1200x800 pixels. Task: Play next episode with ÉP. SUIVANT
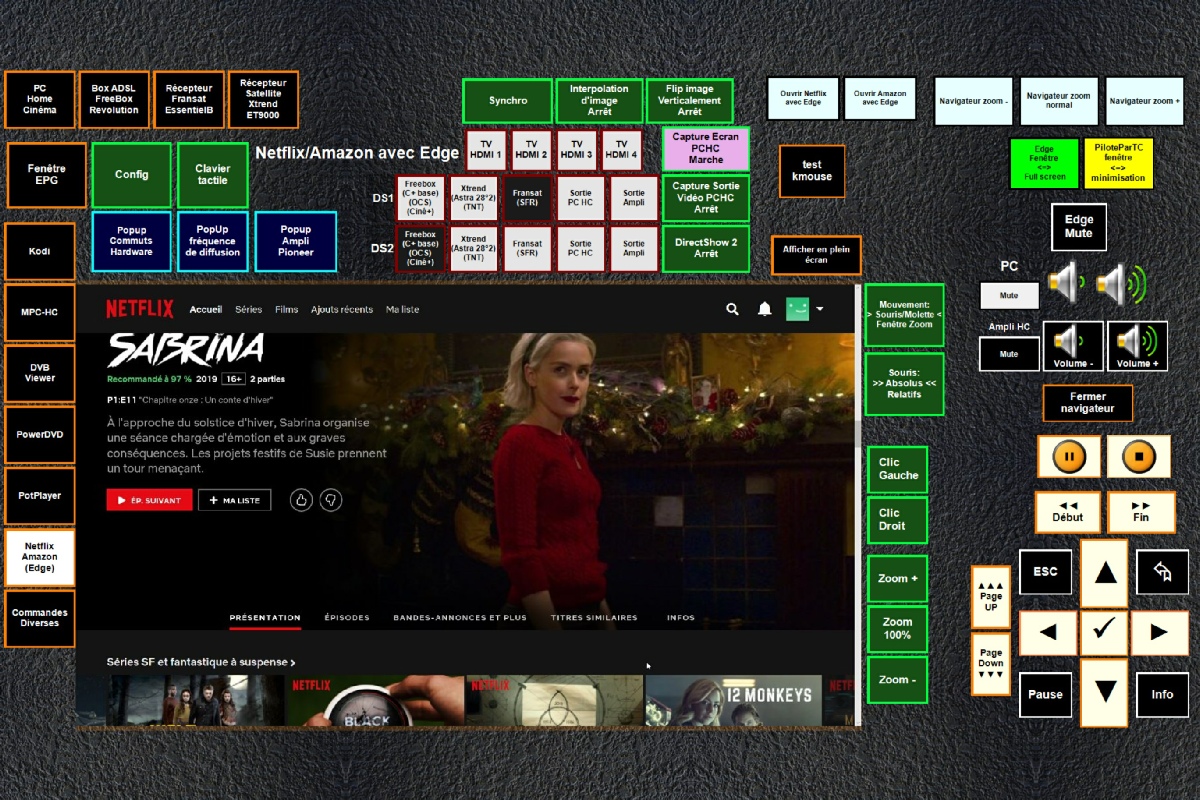[x=149, y=500]
